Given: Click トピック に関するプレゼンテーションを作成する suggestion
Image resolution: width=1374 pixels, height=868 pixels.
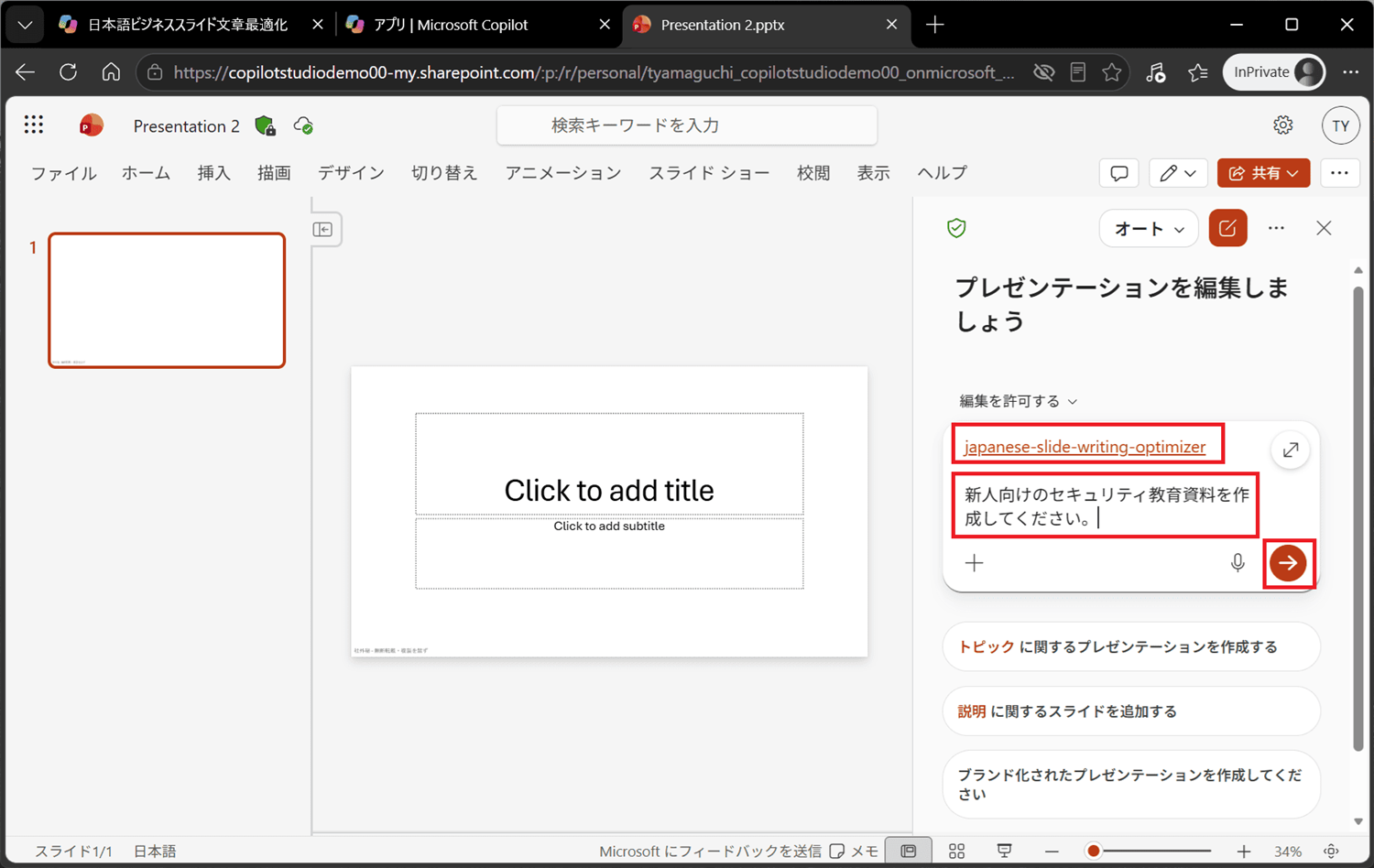Looking at the screenshot, I should tap(1131, 646).
